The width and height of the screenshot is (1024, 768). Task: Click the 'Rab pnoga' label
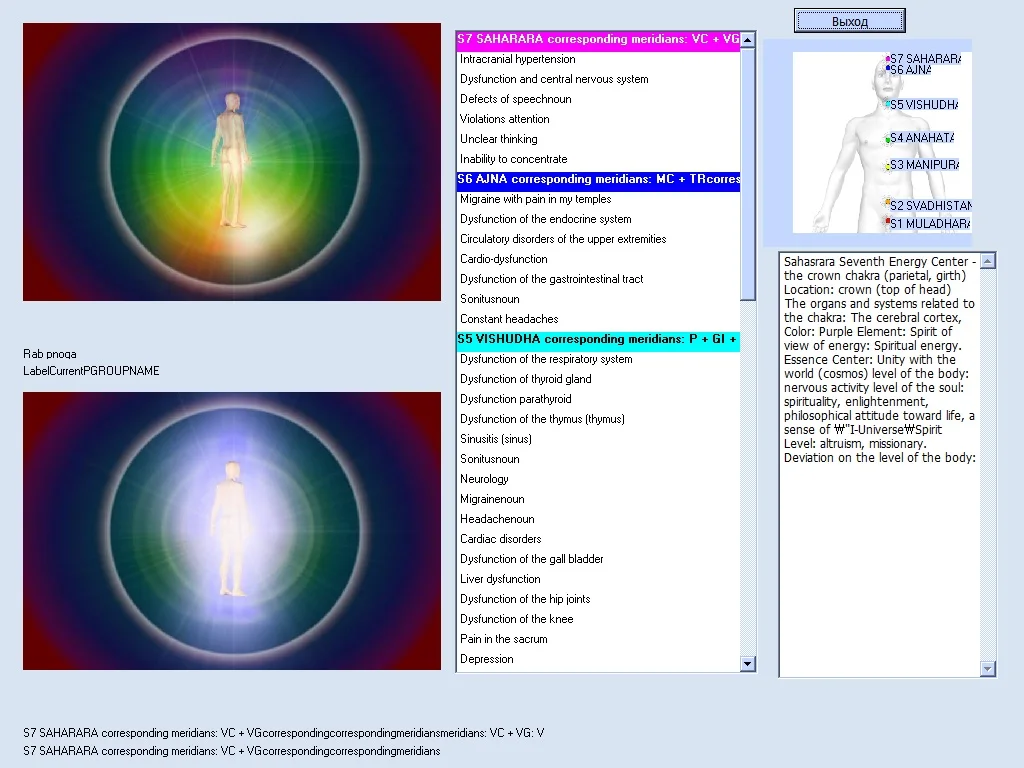coord(50,354)
